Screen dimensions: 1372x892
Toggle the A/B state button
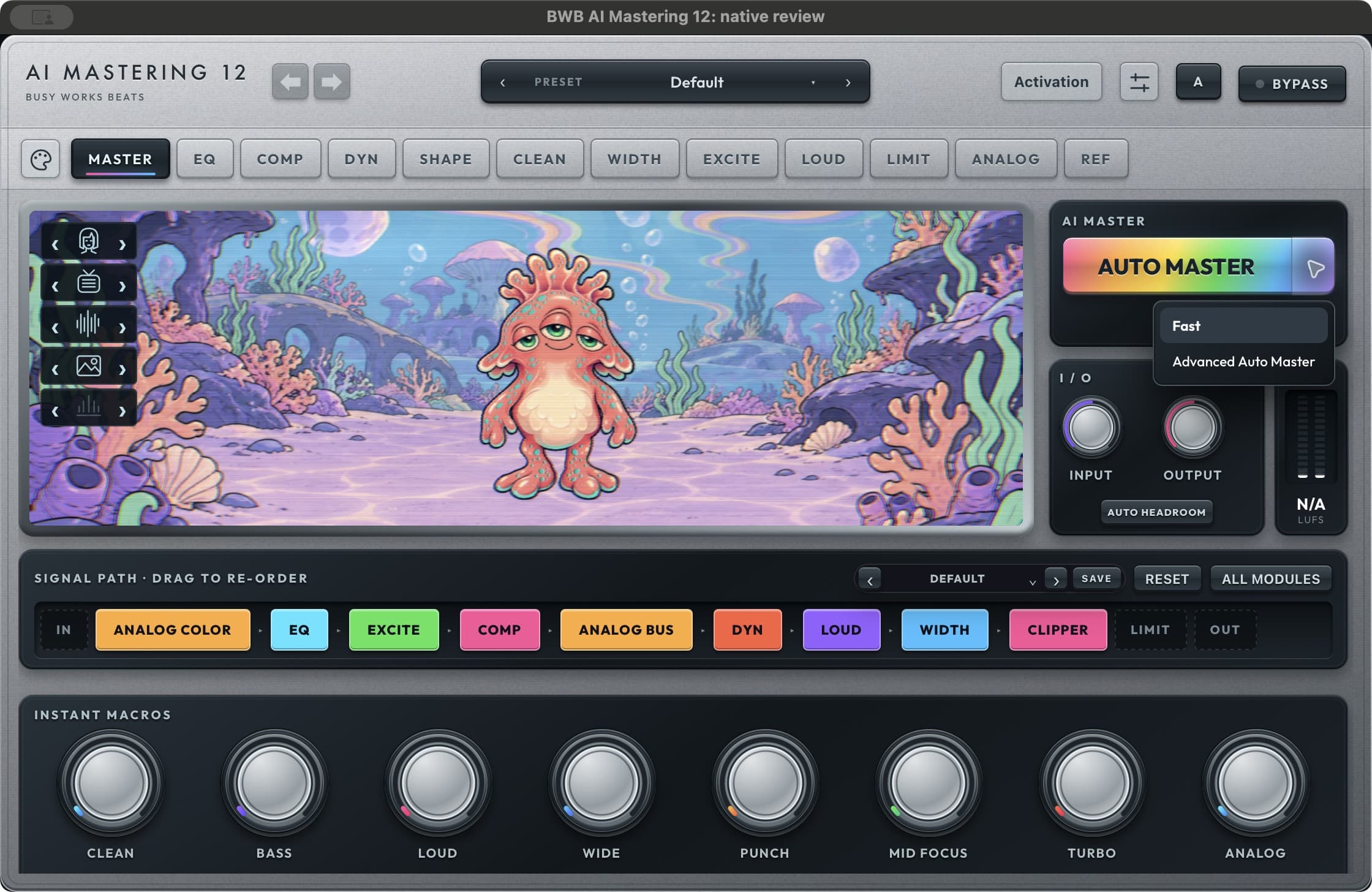[1198, 81]
